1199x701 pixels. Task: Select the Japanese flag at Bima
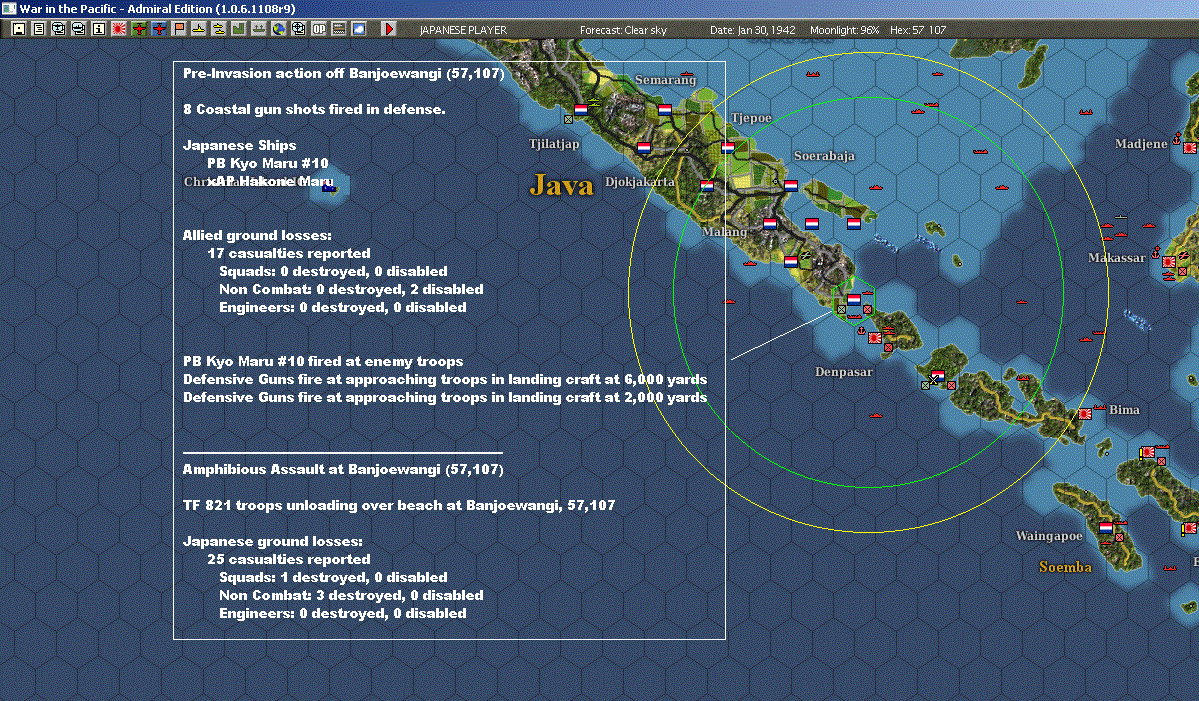(1085, 414)
